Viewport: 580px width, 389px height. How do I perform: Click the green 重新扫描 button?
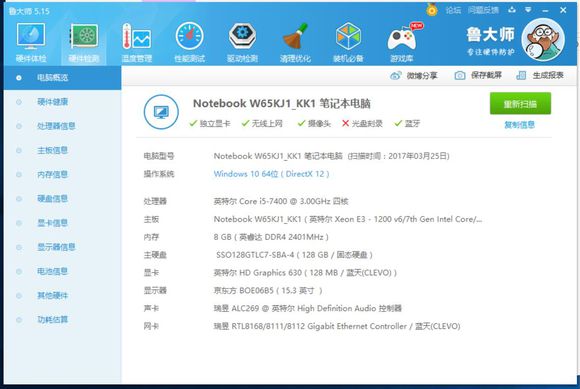(520, 104)
